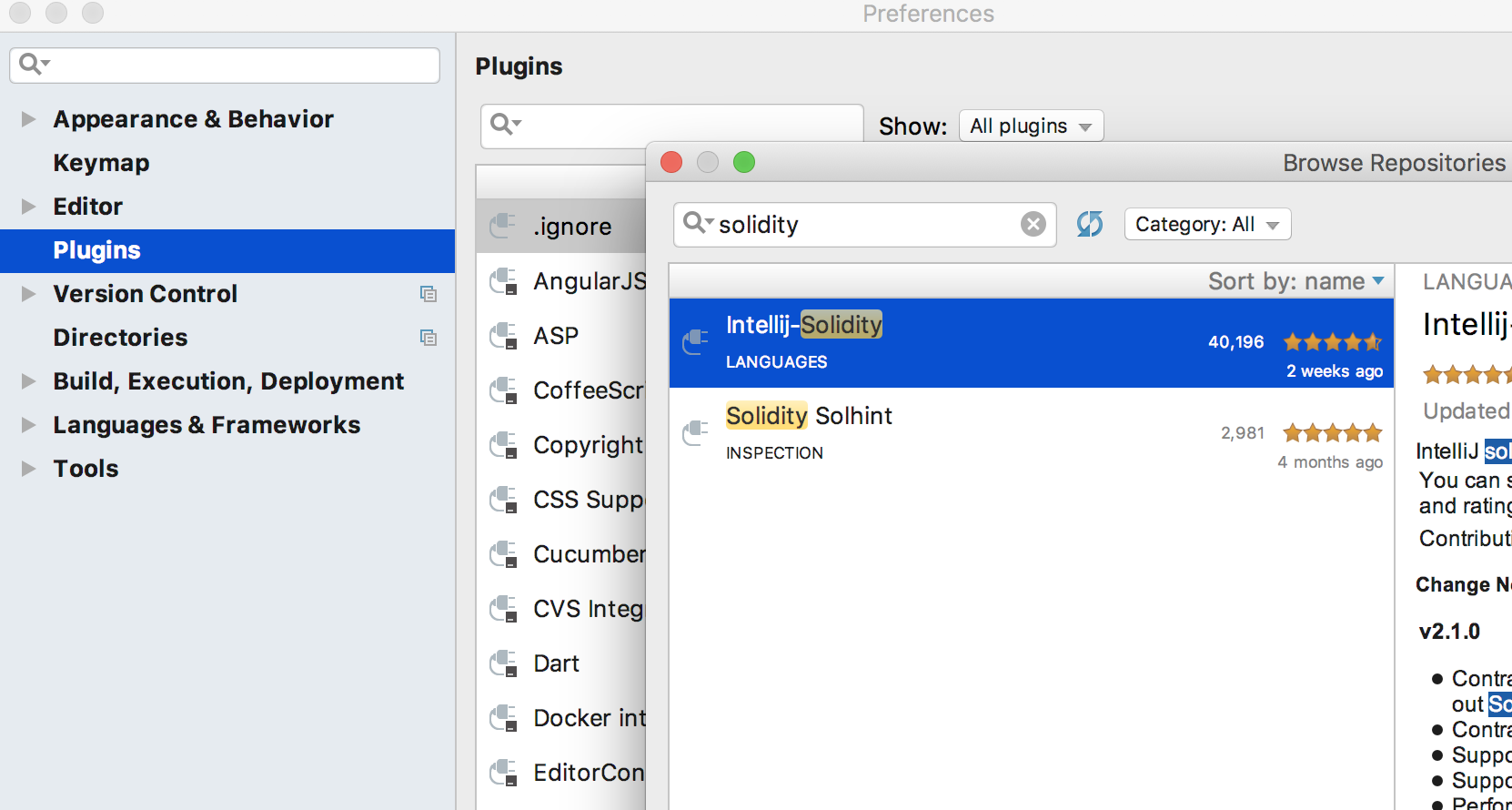Open the Category: All dropdown
The height and width of the screenshot is (810, 1512).
[1207, 224]
